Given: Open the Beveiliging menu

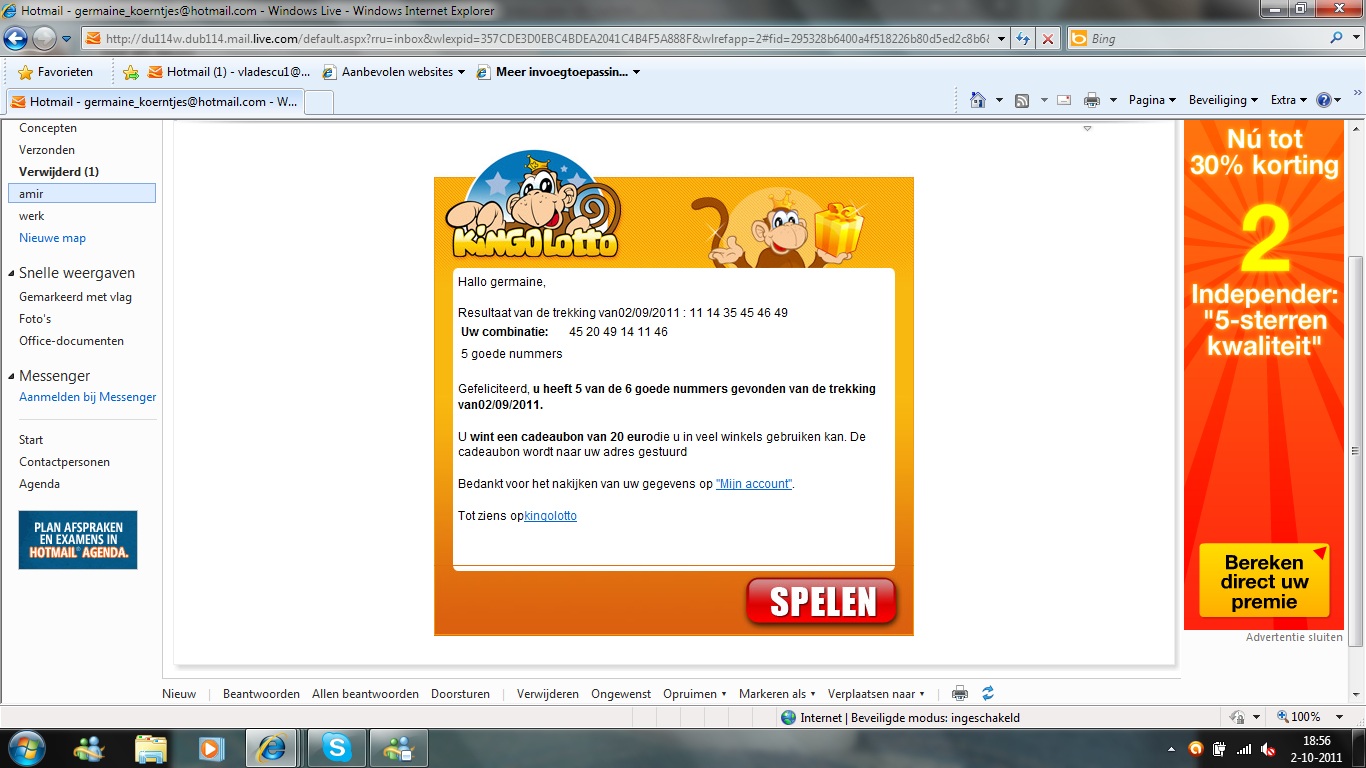Looking at the screenshot, I should coord(1223,100).
